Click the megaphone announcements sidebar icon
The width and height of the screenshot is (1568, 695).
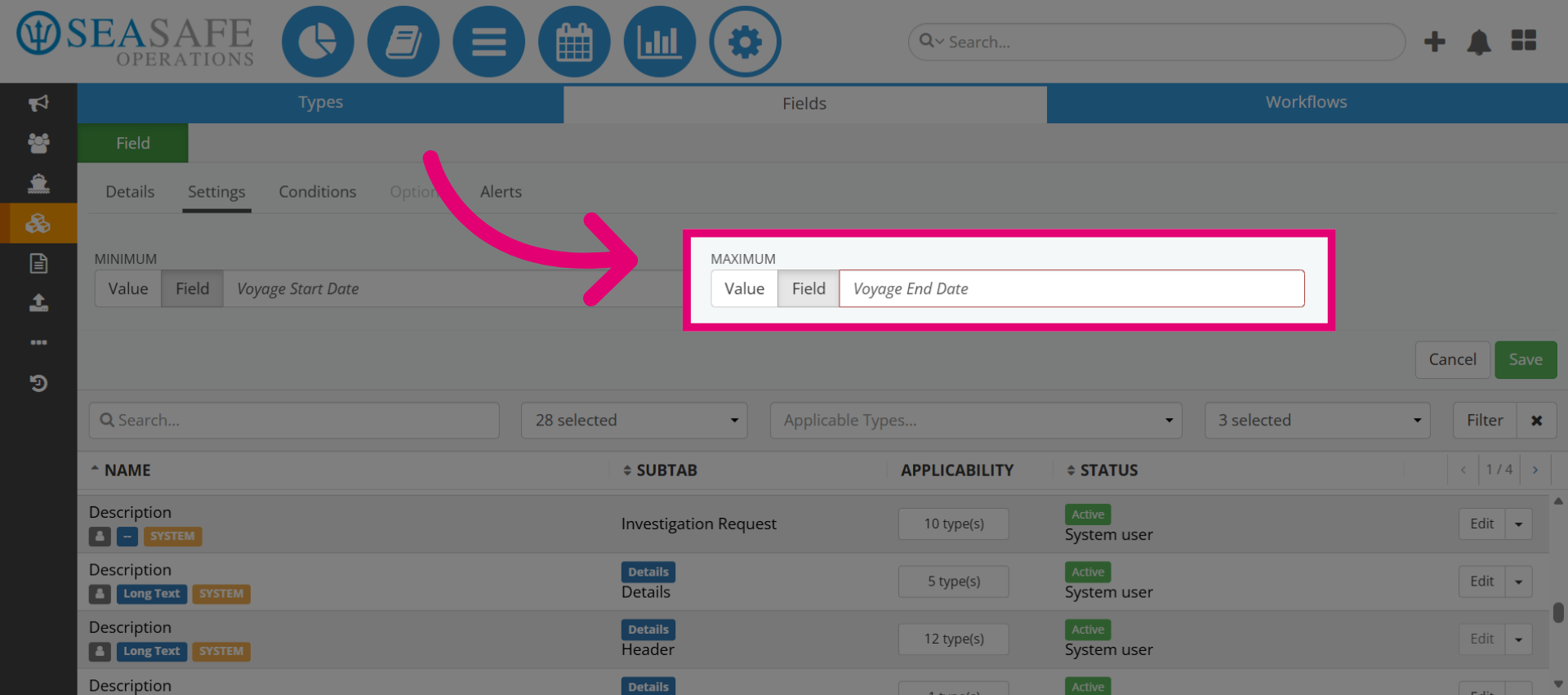[x=38, y=103]
